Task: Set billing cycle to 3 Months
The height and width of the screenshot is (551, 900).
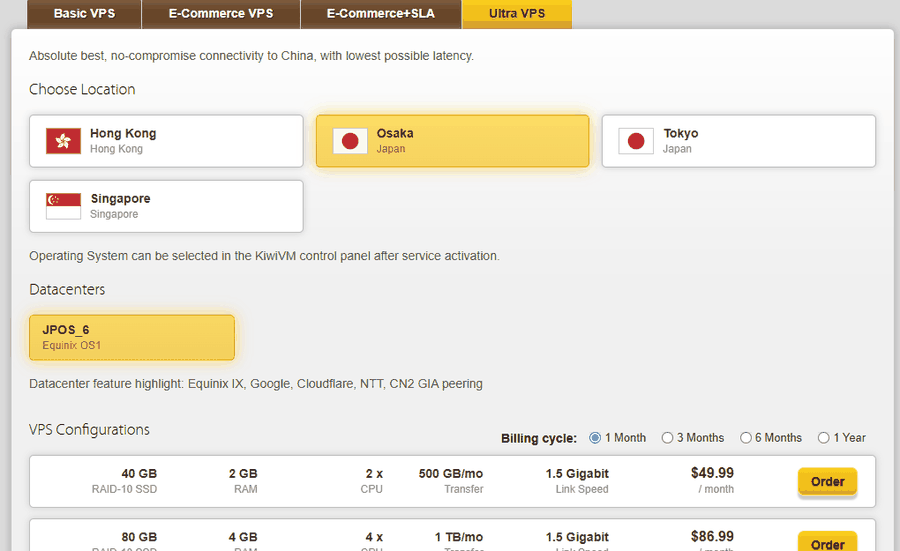Action: 667,438
